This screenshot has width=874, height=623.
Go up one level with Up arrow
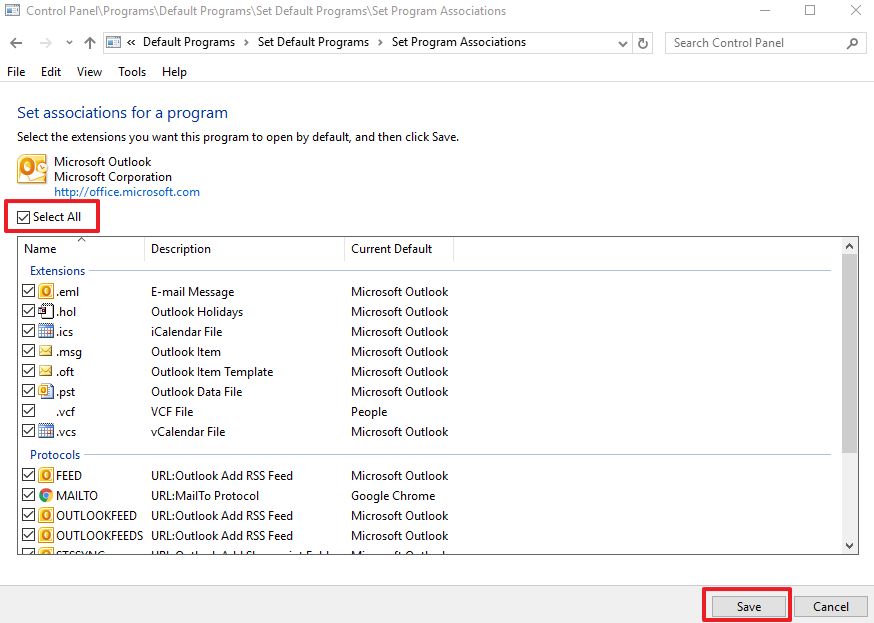90,43
